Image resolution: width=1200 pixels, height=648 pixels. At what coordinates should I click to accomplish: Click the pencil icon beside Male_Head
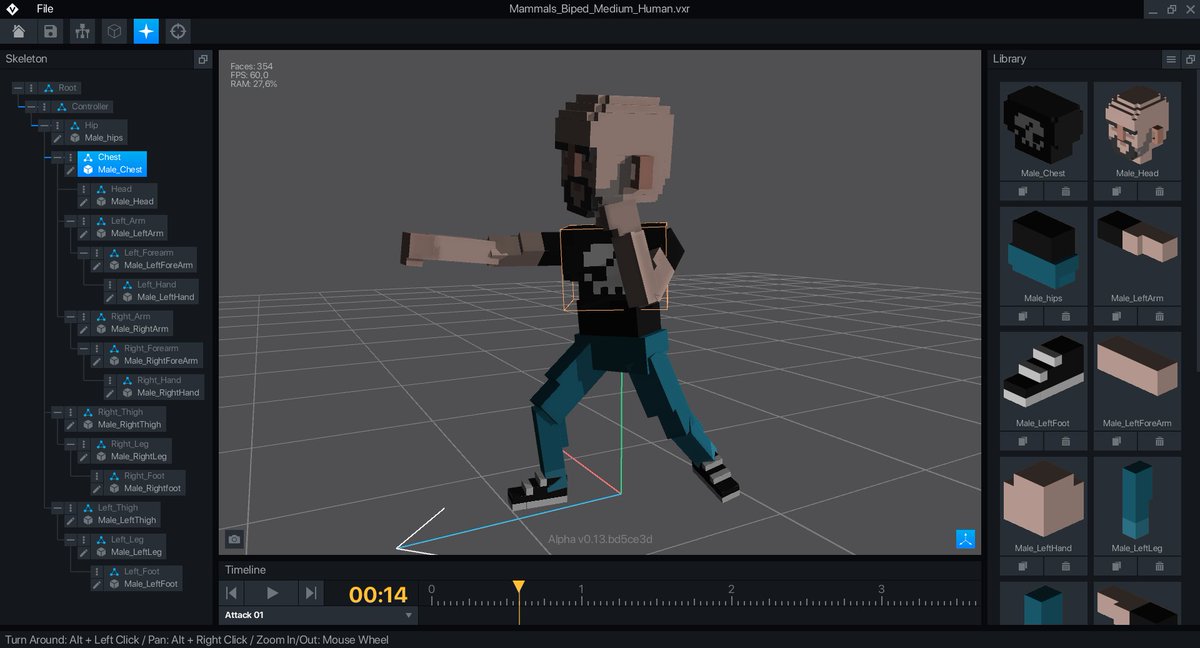(x=84, y=202)
